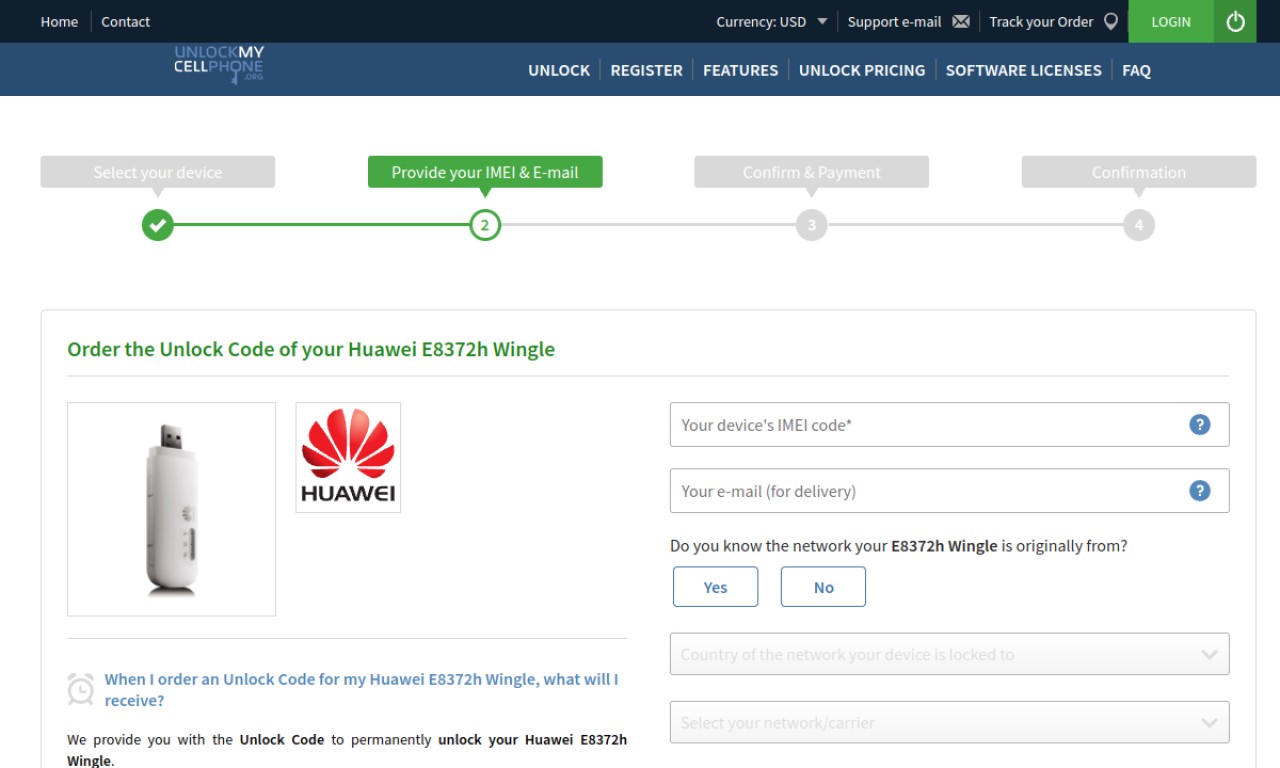Click the Huawei brand logo image

click(348, 457)
